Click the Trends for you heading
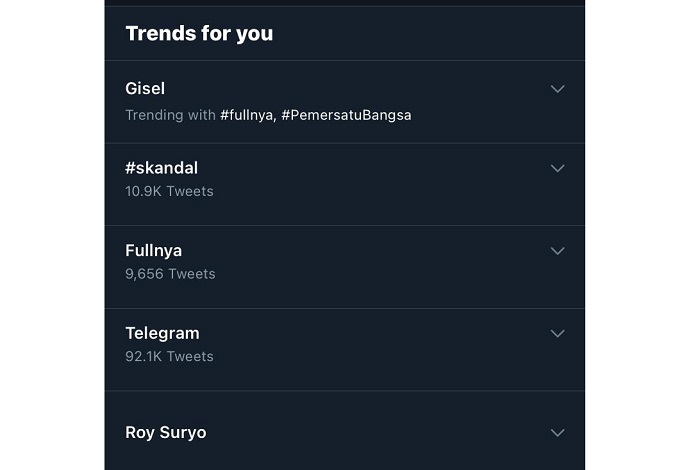The width and height of the screenshot is (700, 470). (199, 33)
